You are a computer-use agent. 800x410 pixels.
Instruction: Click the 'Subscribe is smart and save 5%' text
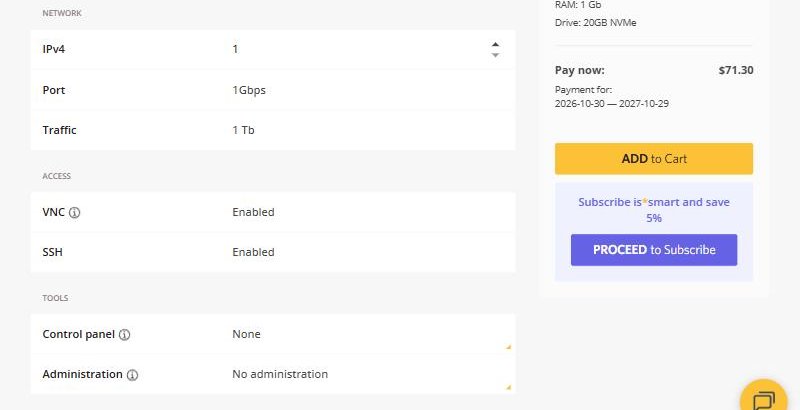click(654, 210)
